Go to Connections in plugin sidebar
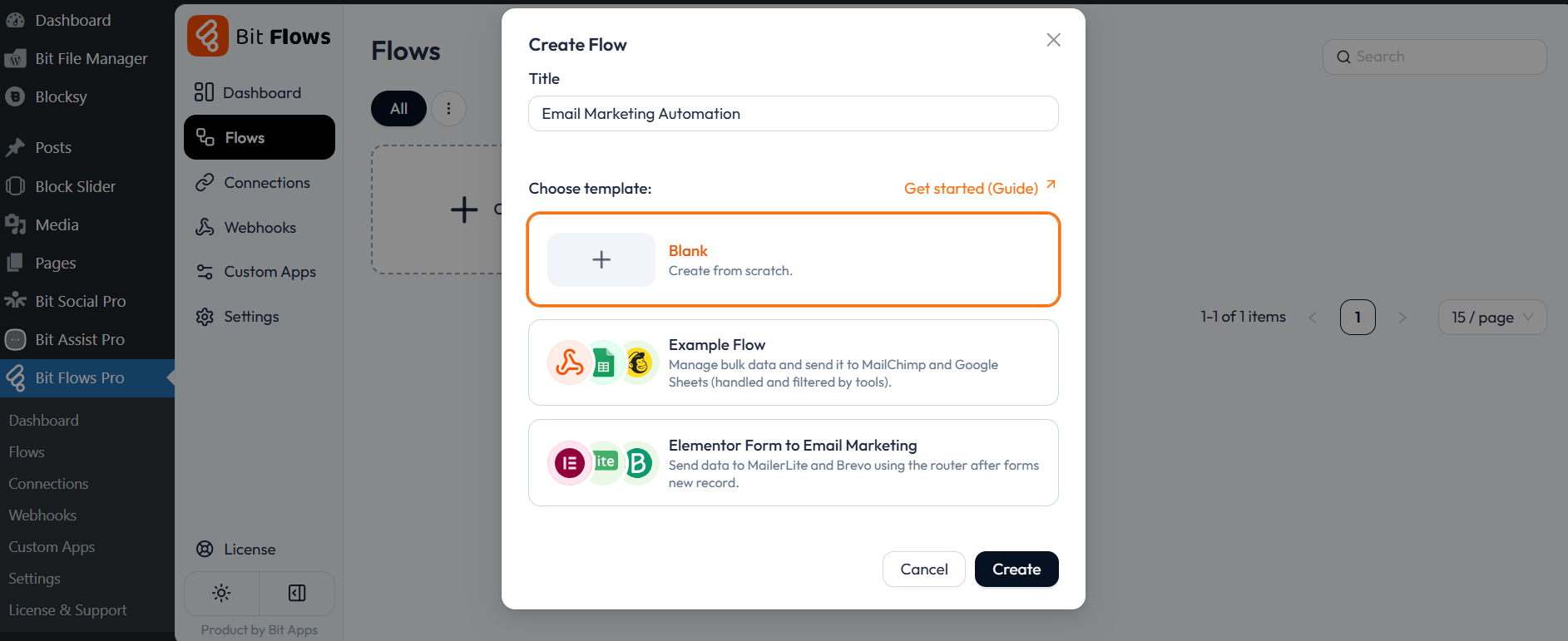This screenshot has width=1568, height=641. (266, 182)
